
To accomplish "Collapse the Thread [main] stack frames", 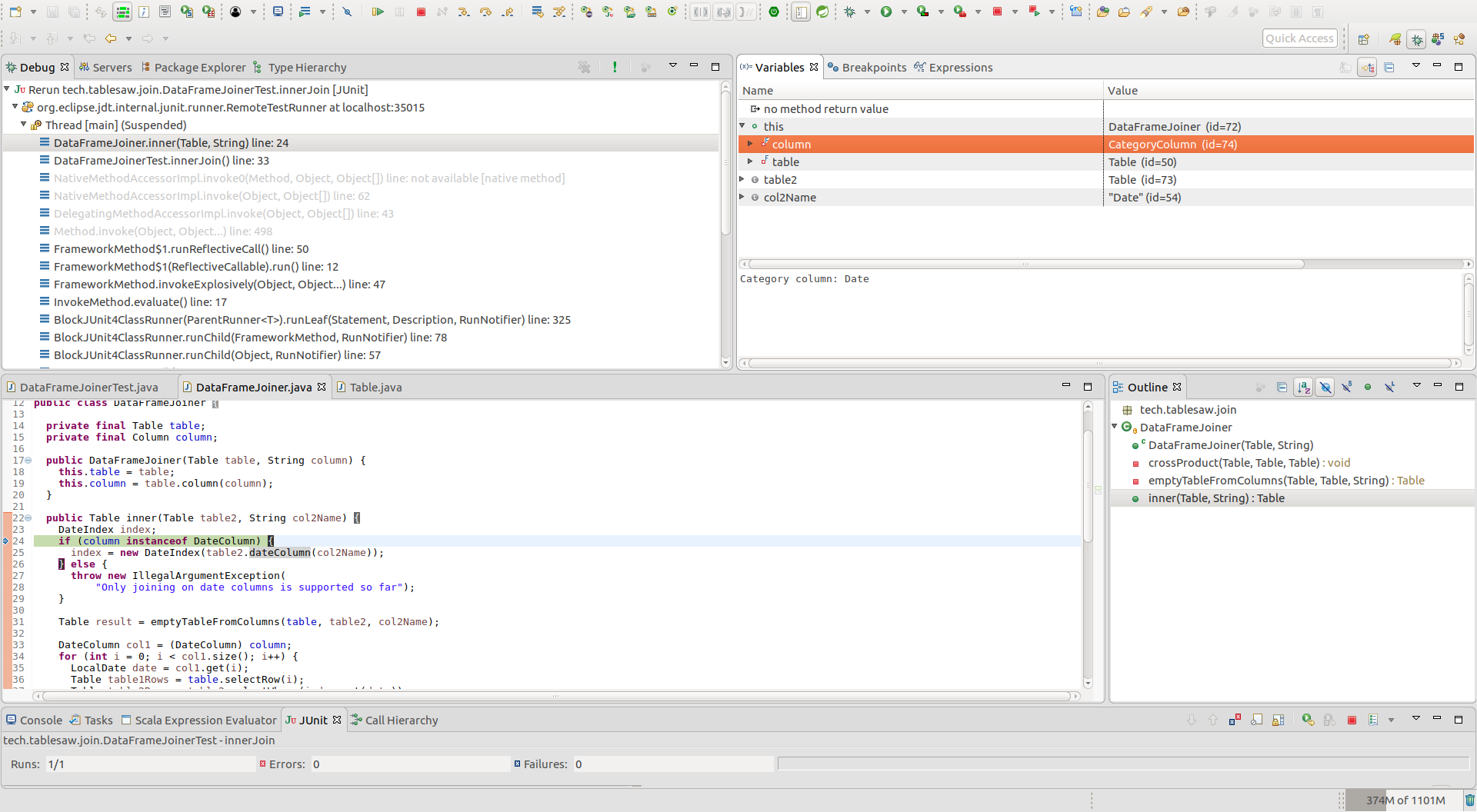I will (x=24, y=125).
